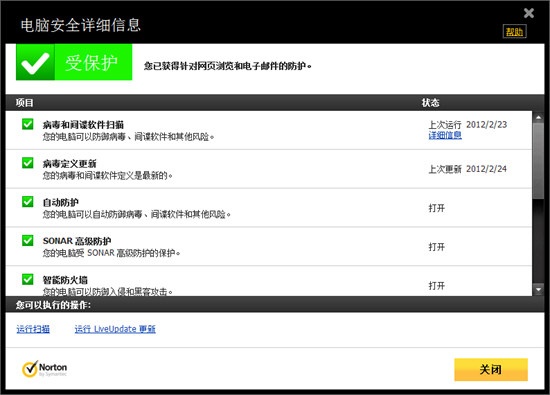Select the 病毒和间谍软件扫描 row title
This screenshot has height=395, width=550.
point(83,125)
